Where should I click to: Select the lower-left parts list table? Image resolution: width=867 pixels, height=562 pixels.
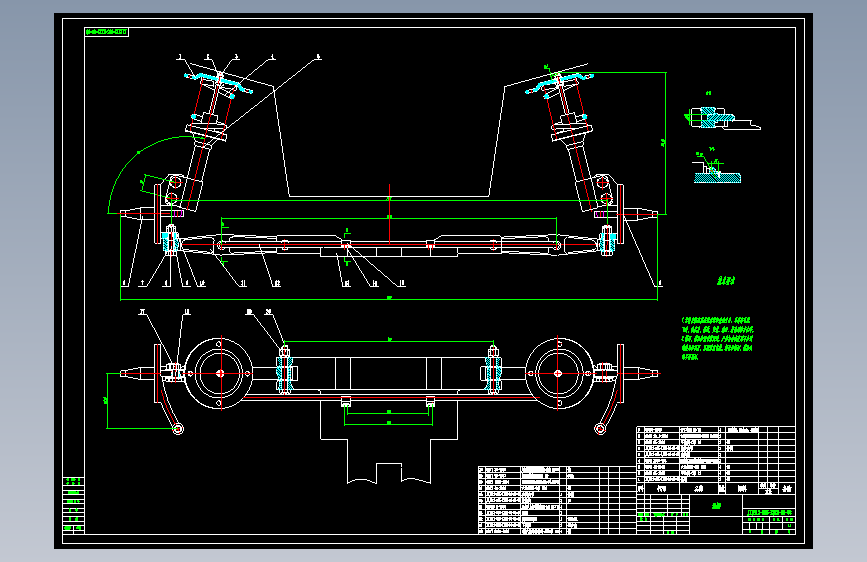coord(557,500)
